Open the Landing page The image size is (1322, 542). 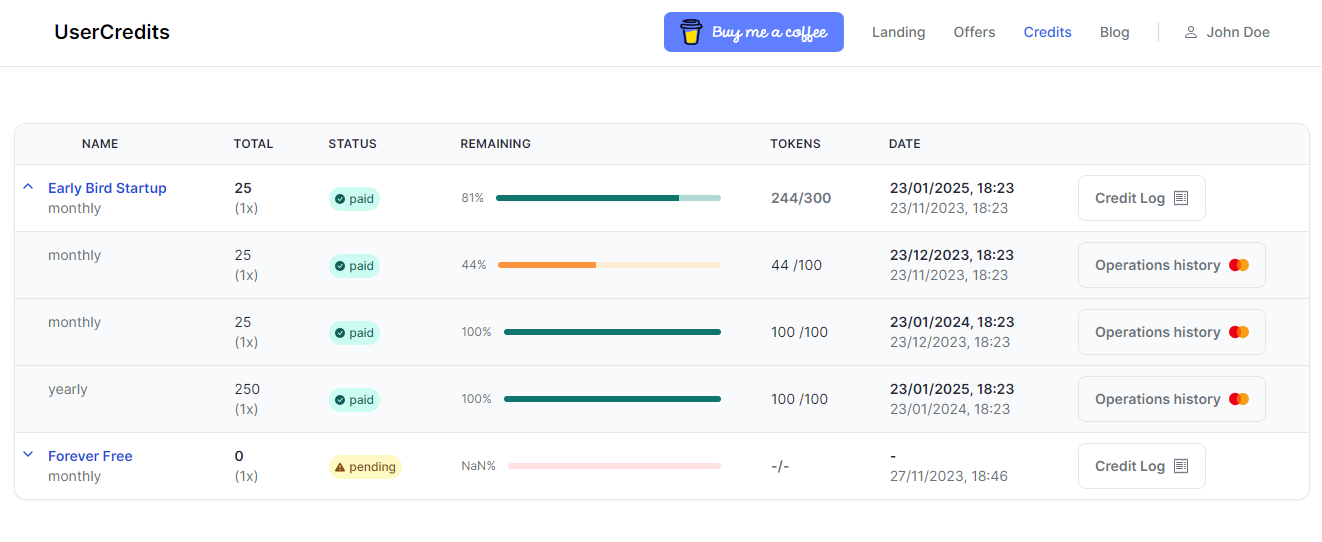[x=898, y=32]
